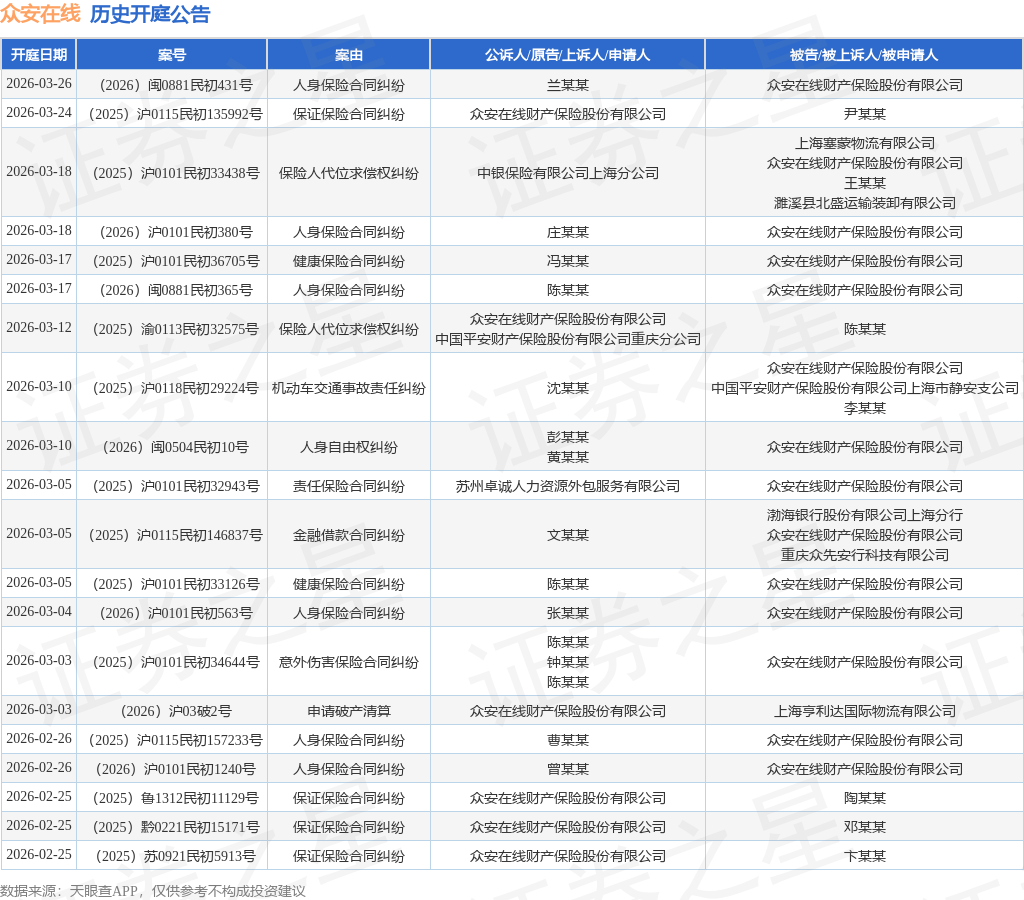Select case number (2025)沪0101民初36705号

pos(176,261)
